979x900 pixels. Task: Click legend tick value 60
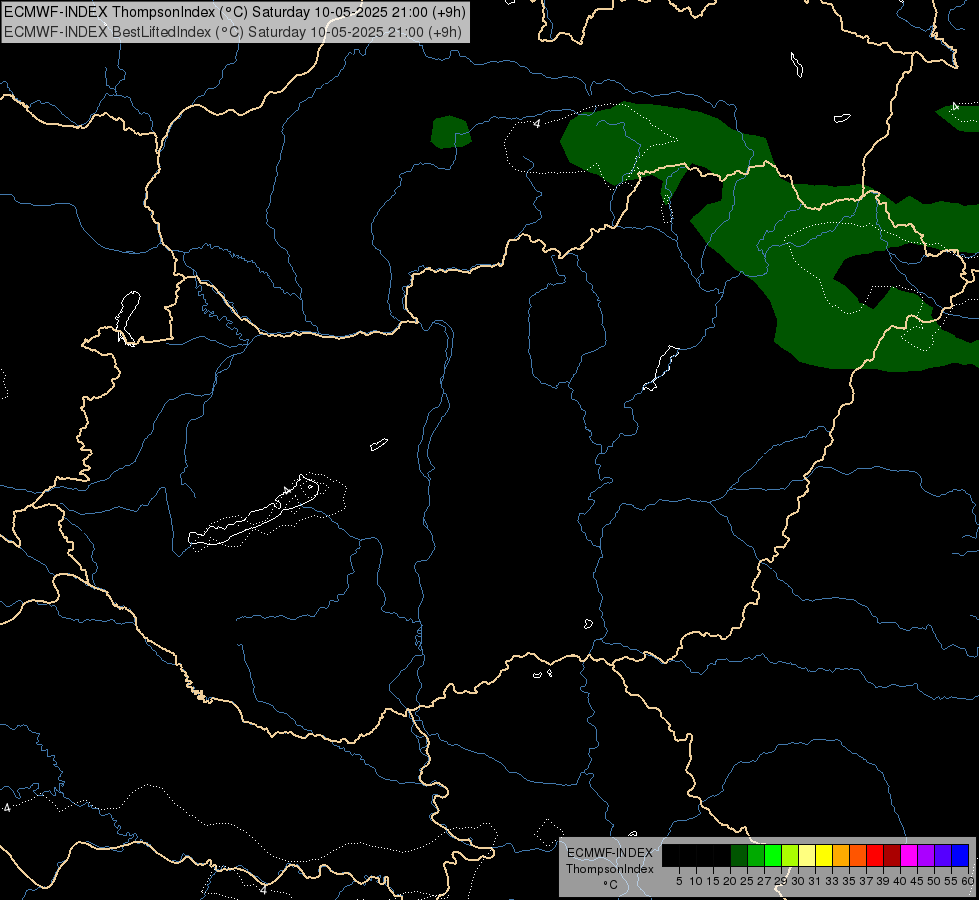pos(968,881)
